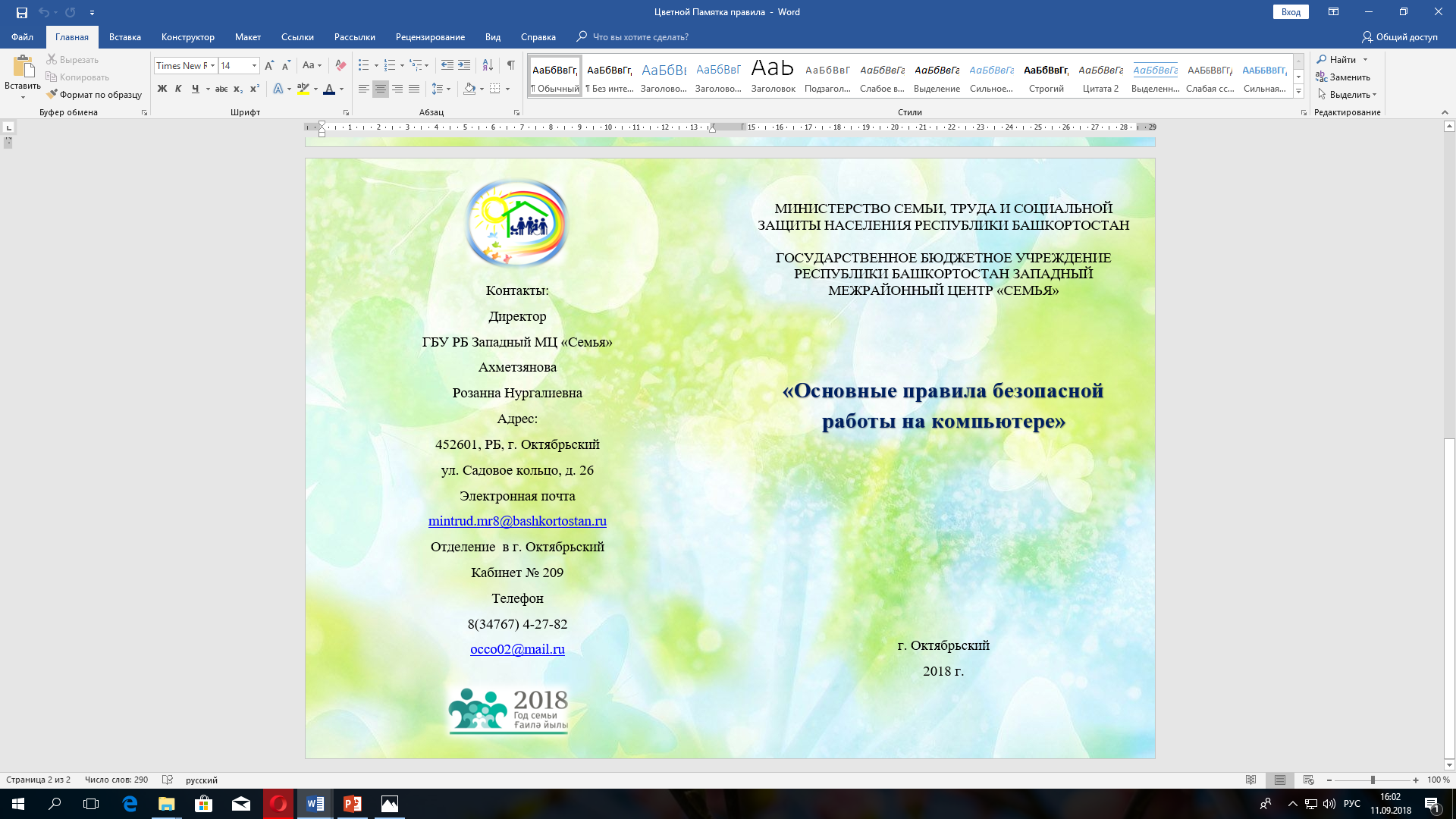Clear all formatting with eraser icon

tap(340, 66)
